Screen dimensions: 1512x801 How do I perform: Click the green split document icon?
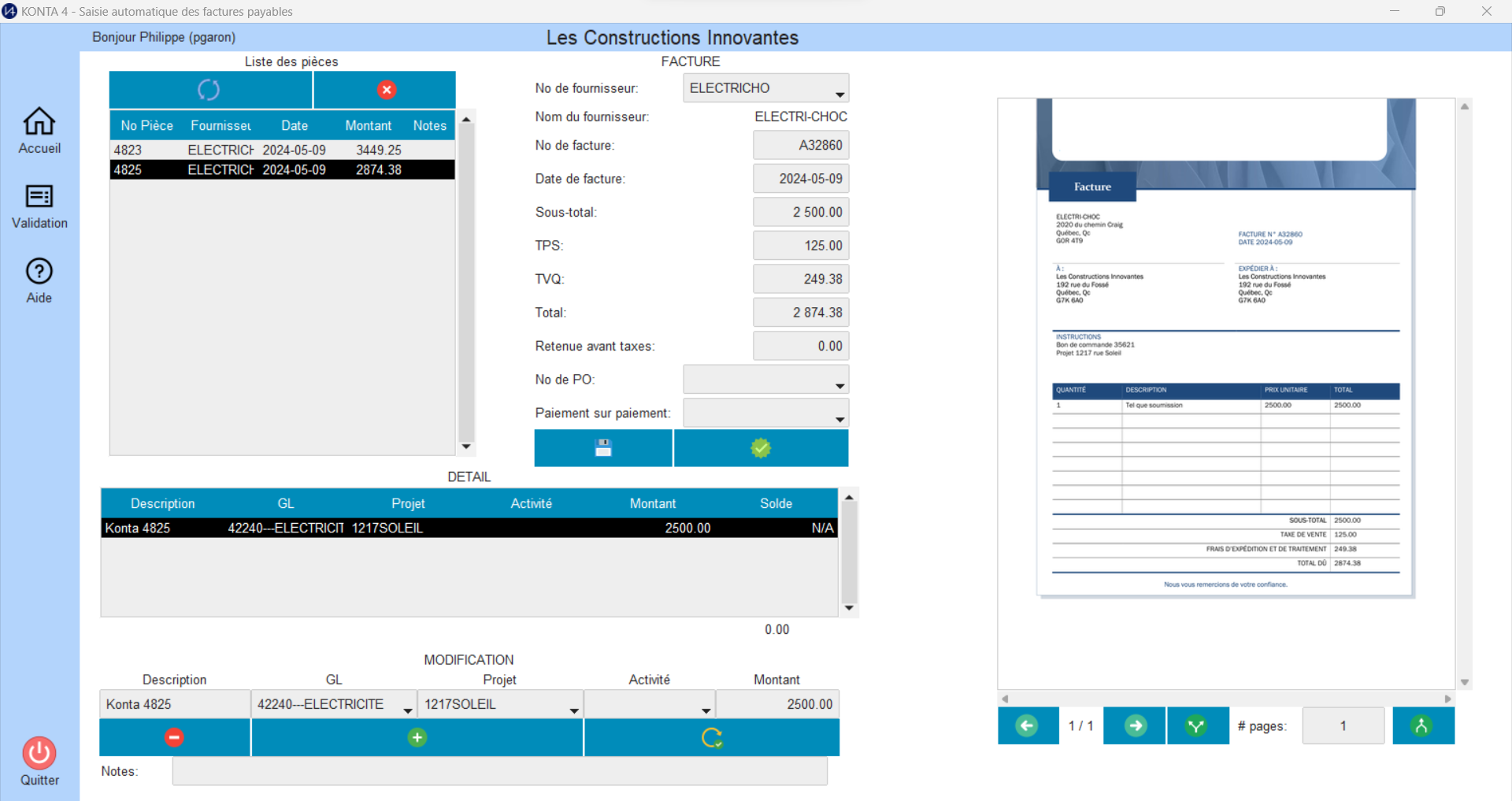(1197, 725)
